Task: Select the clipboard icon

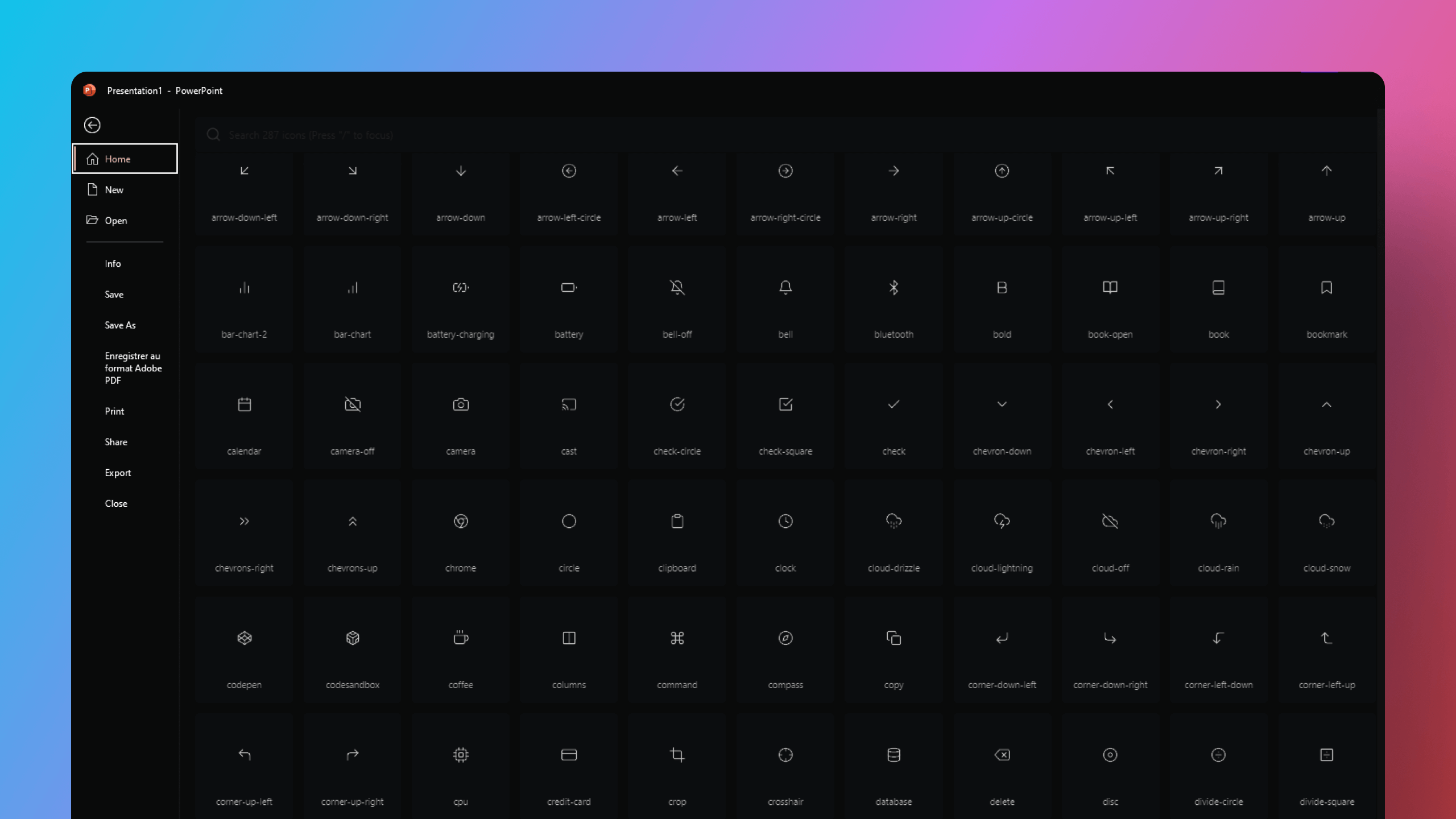Action: click(678, 521)
